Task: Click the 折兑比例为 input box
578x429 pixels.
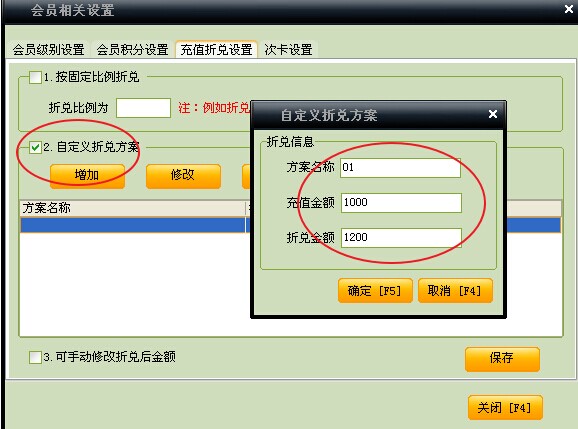Action: pos(143,108)
